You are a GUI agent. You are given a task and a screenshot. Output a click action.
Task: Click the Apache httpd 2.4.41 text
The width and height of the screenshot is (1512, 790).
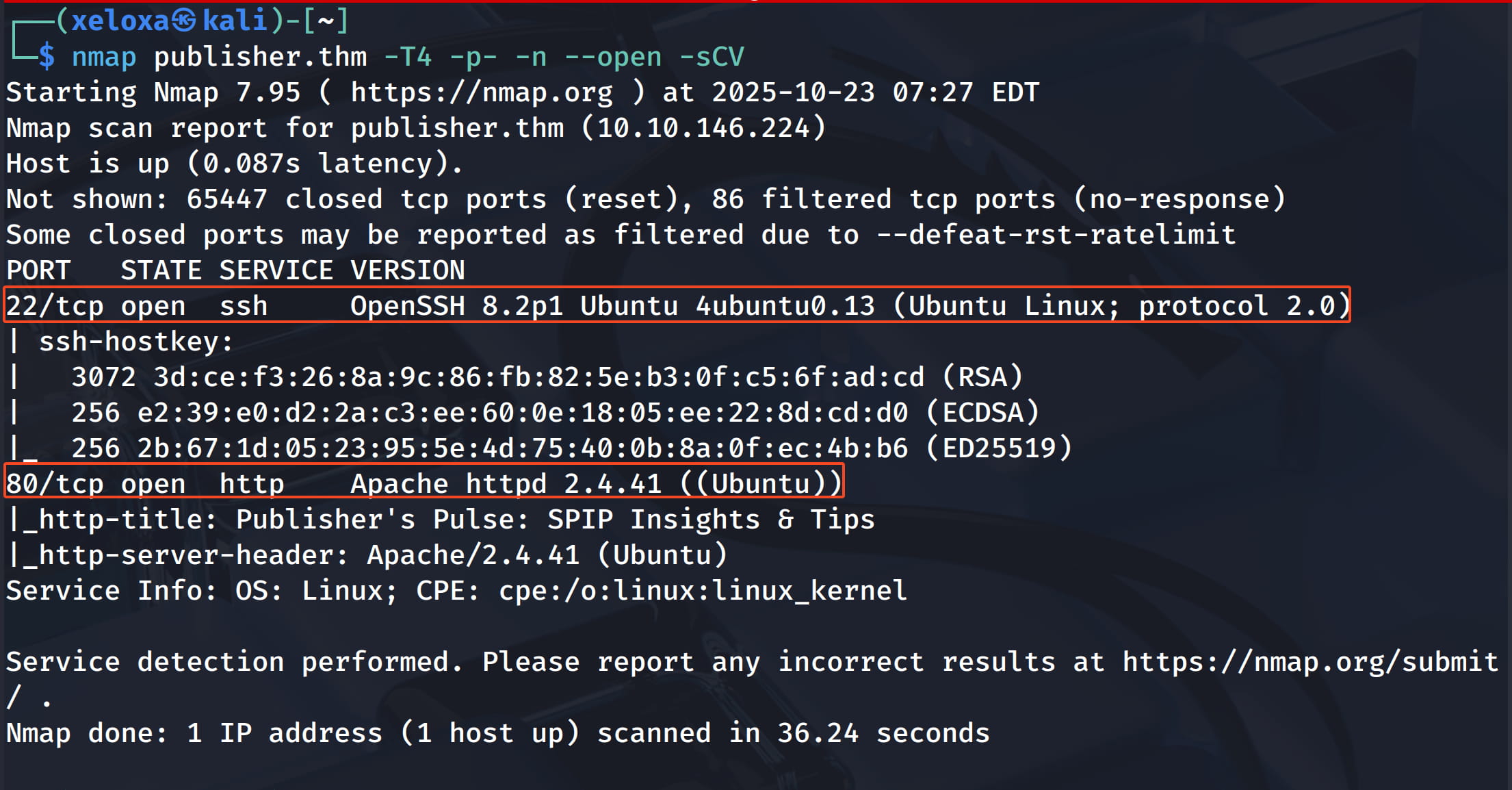[506, 484]
